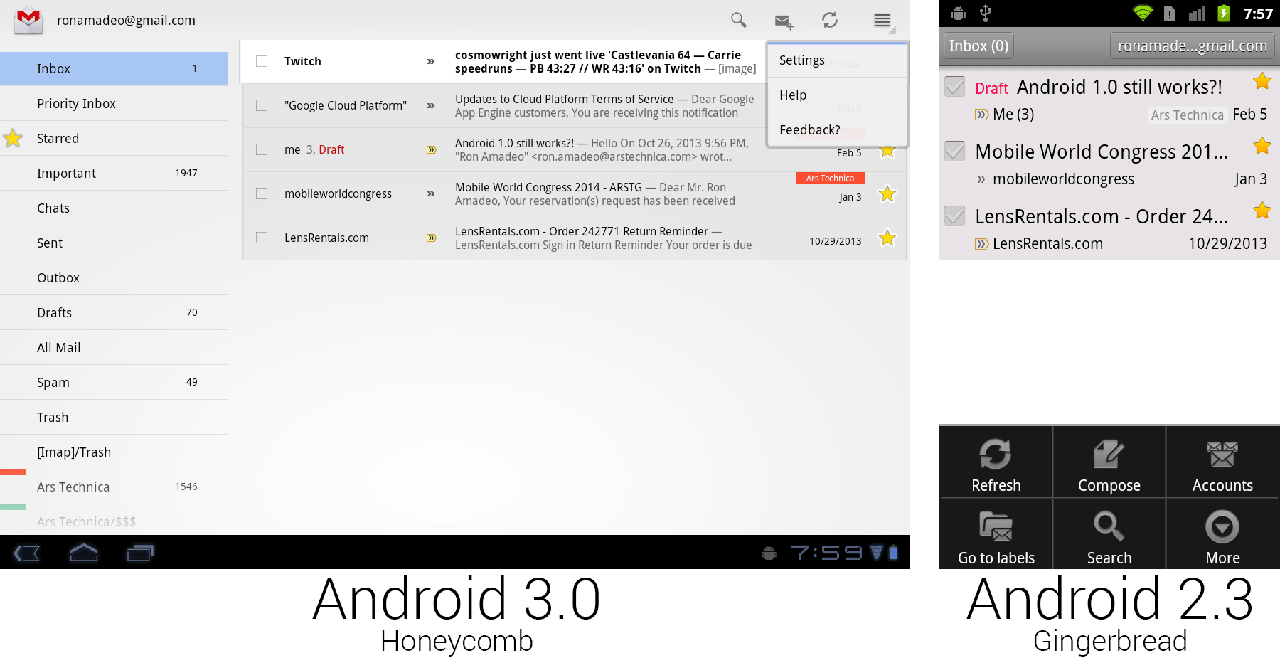Tap the Android home navigation button
The image size is (1280, 658).
[83, 552]
